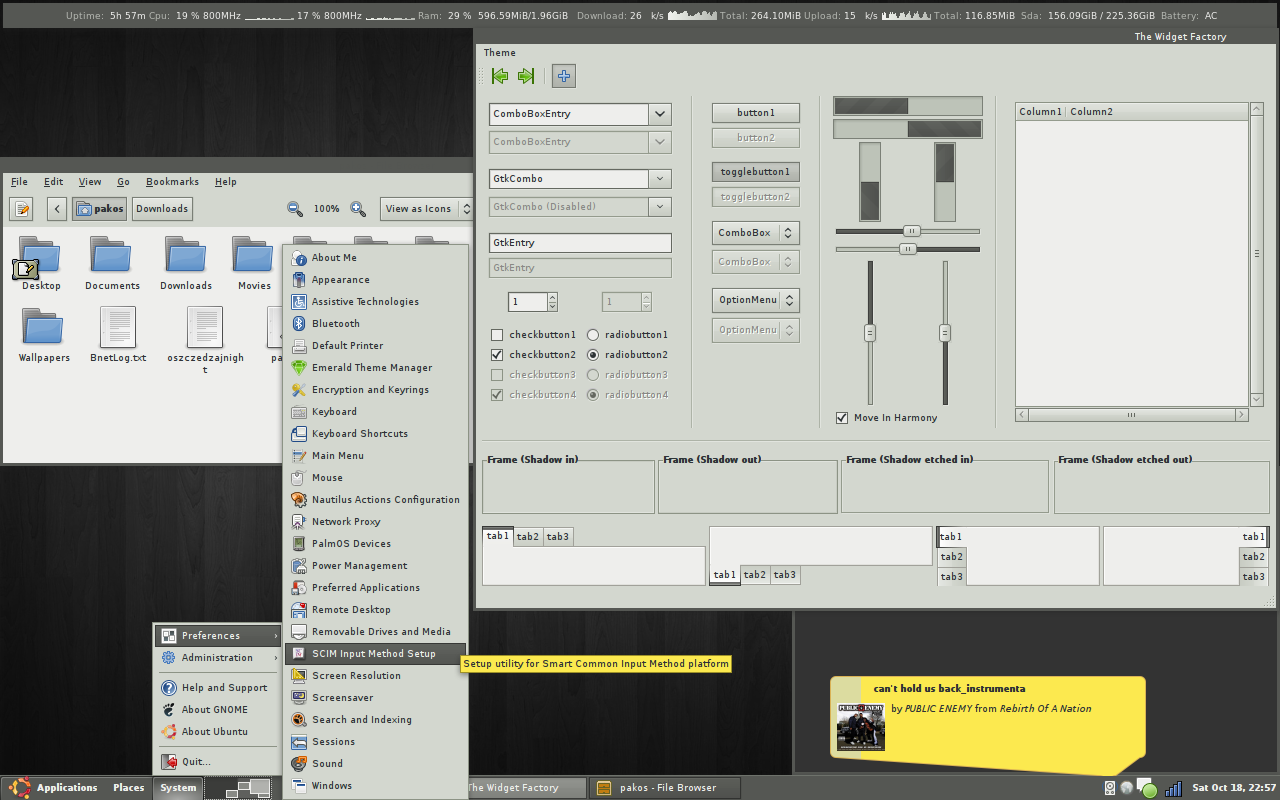Open the Places menu
This screenshot has width=1280, height=800.
click(128, 788)
